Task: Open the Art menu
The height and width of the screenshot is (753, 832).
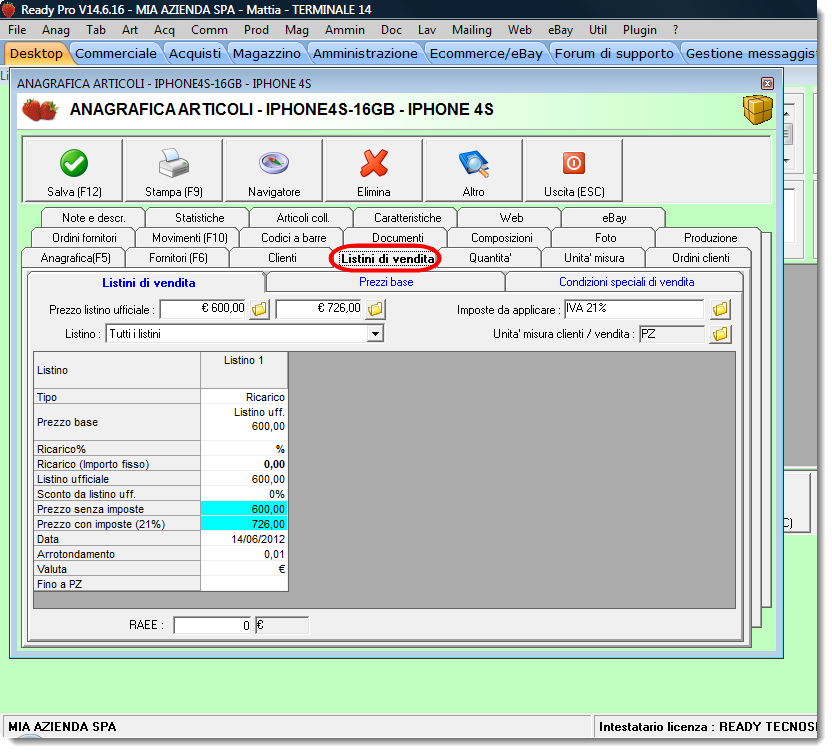Action: pyautogui.click(x=130, y=30)
